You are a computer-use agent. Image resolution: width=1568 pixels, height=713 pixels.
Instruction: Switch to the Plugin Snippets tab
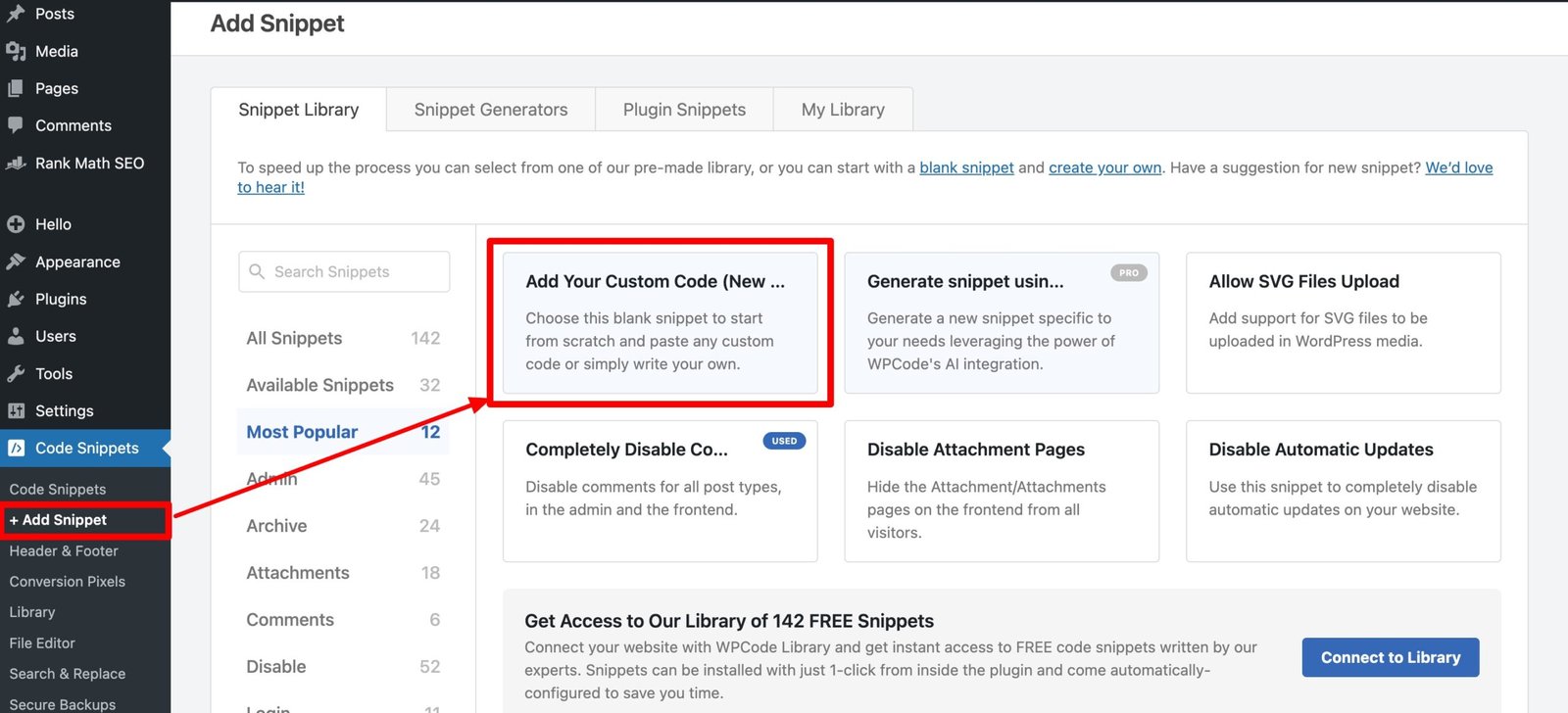pos(684,110)
